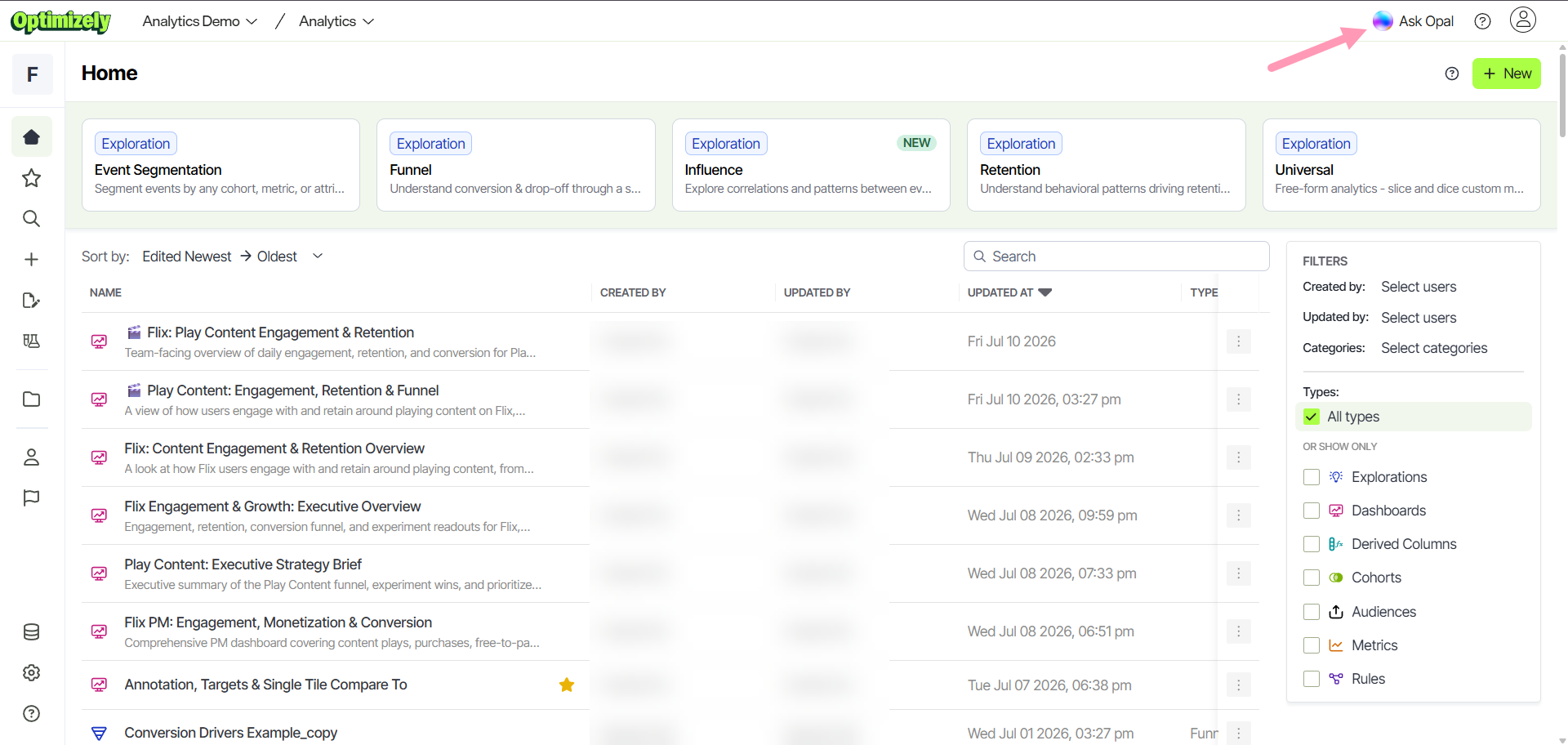Check the Audiences type checkbox
This screenshot has width=1568, height=745.
(1312, 612)
